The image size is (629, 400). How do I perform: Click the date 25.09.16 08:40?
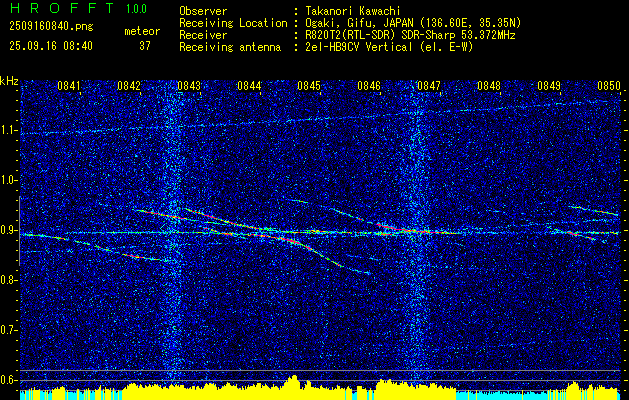coord(51,46)
